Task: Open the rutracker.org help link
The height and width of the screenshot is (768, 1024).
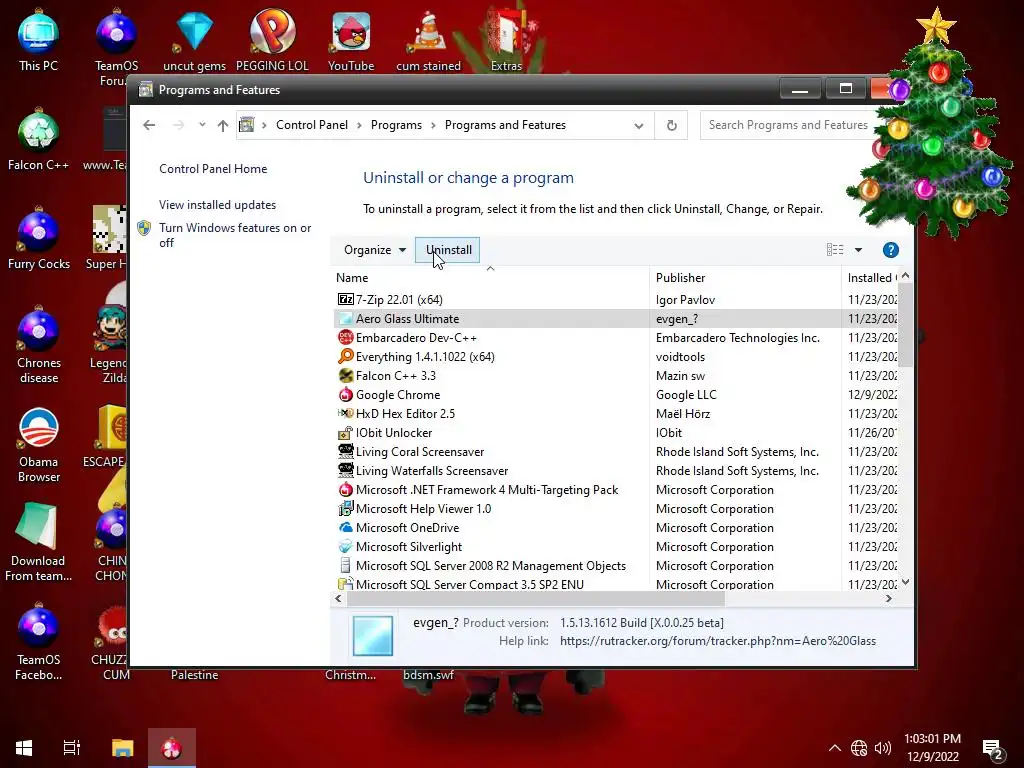Action: click(718, 641)
